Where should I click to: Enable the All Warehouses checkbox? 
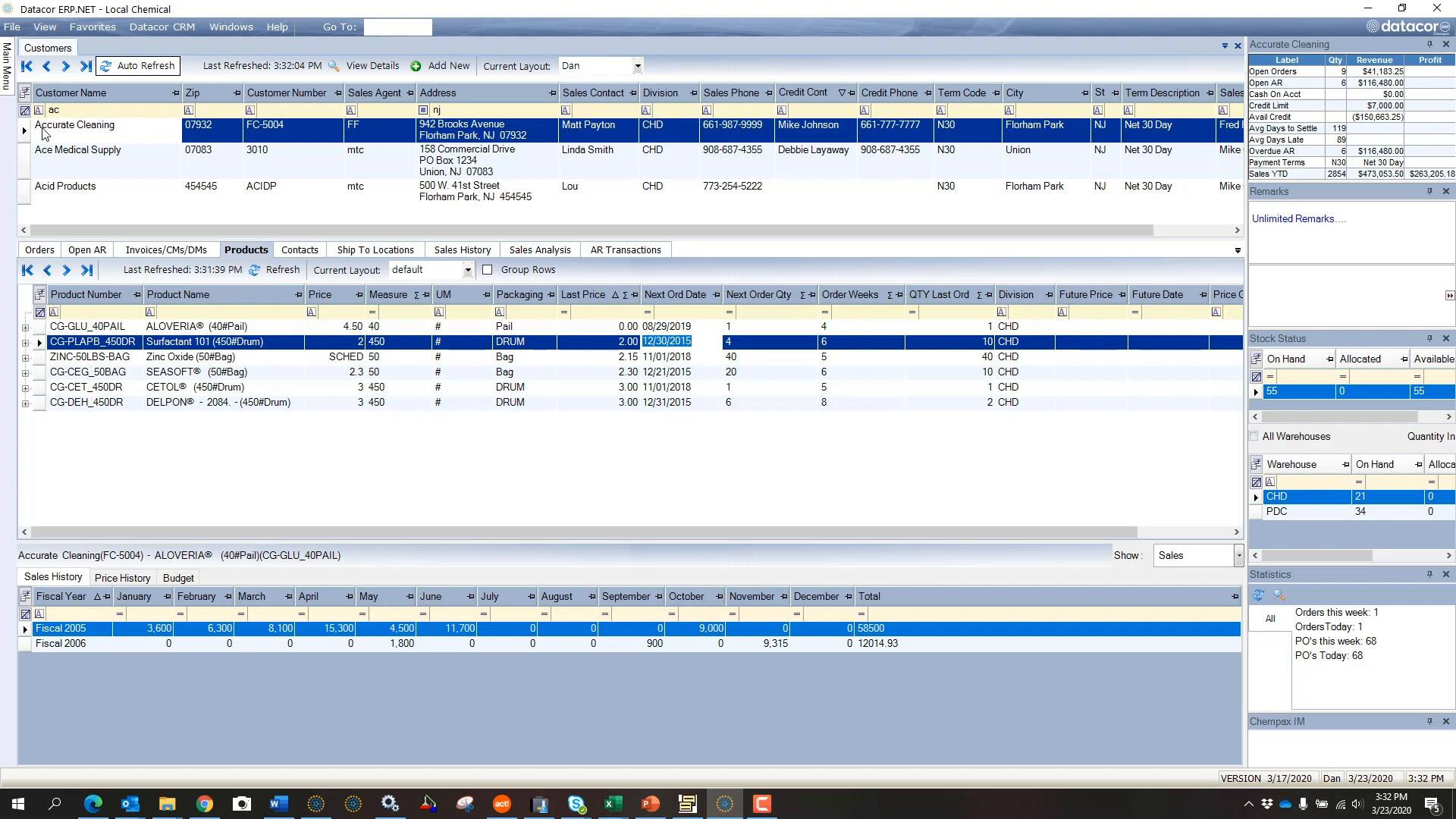tap(1254, 436)
